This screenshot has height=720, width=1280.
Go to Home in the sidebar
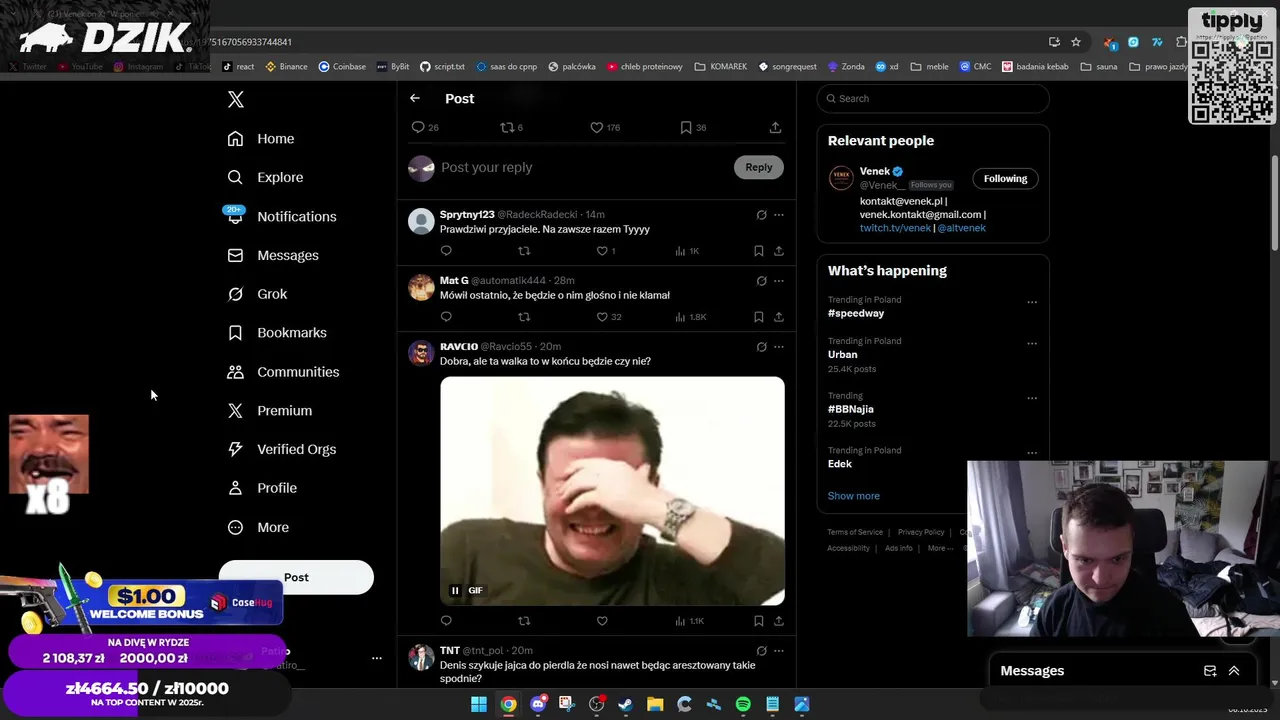point(261,139)
